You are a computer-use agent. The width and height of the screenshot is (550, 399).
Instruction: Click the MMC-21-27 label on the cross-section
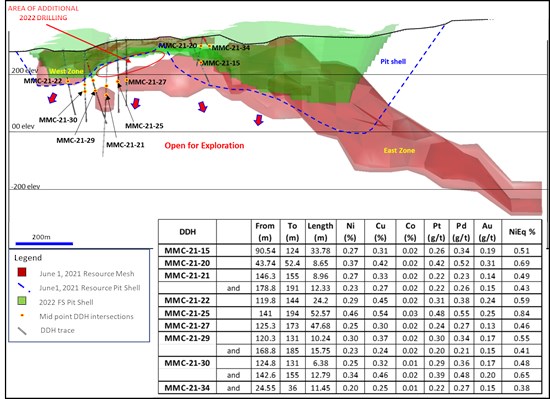point(147,82)
